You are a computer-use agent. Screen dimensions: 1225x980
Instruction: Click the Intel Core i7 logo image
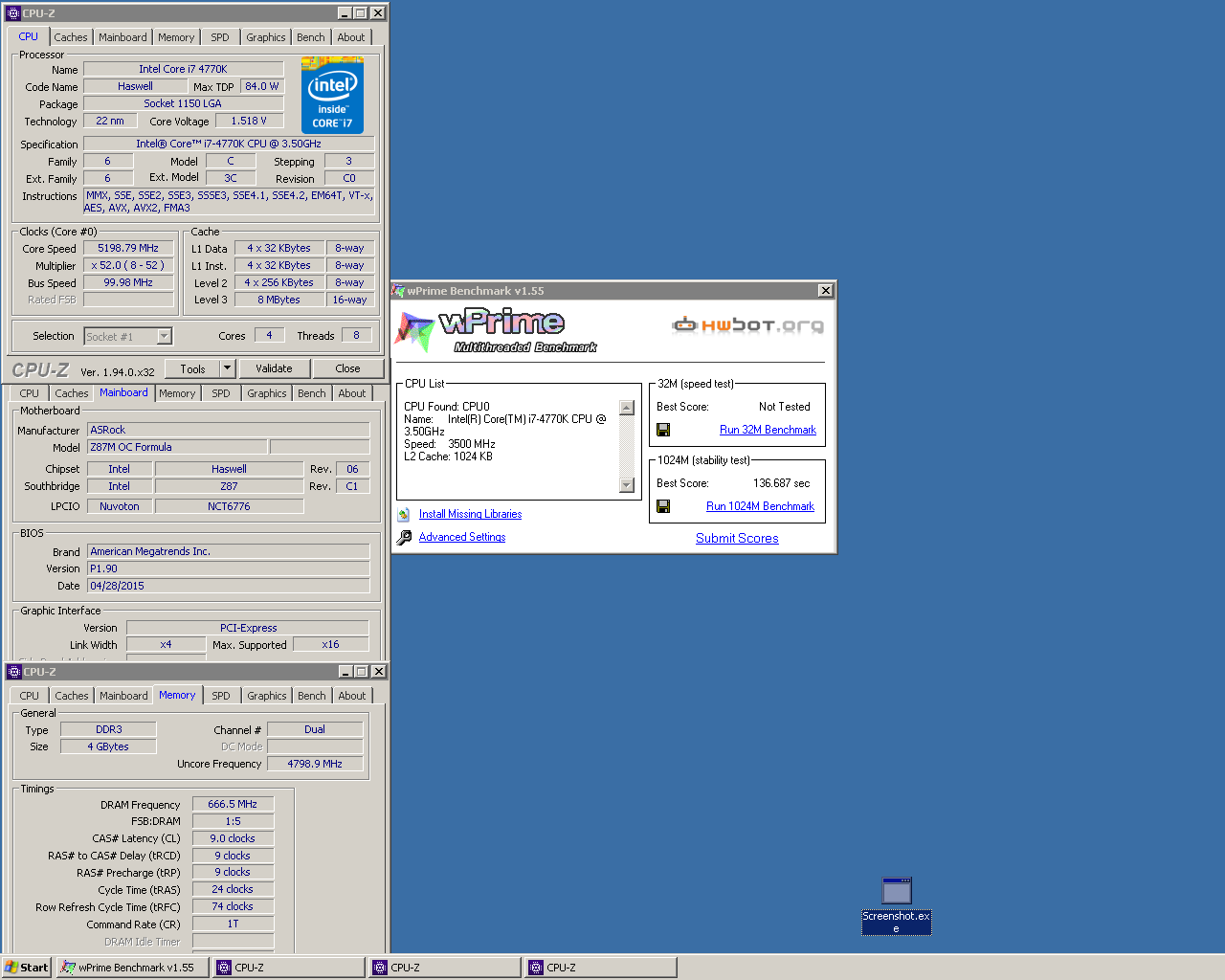tap(332, 95)
